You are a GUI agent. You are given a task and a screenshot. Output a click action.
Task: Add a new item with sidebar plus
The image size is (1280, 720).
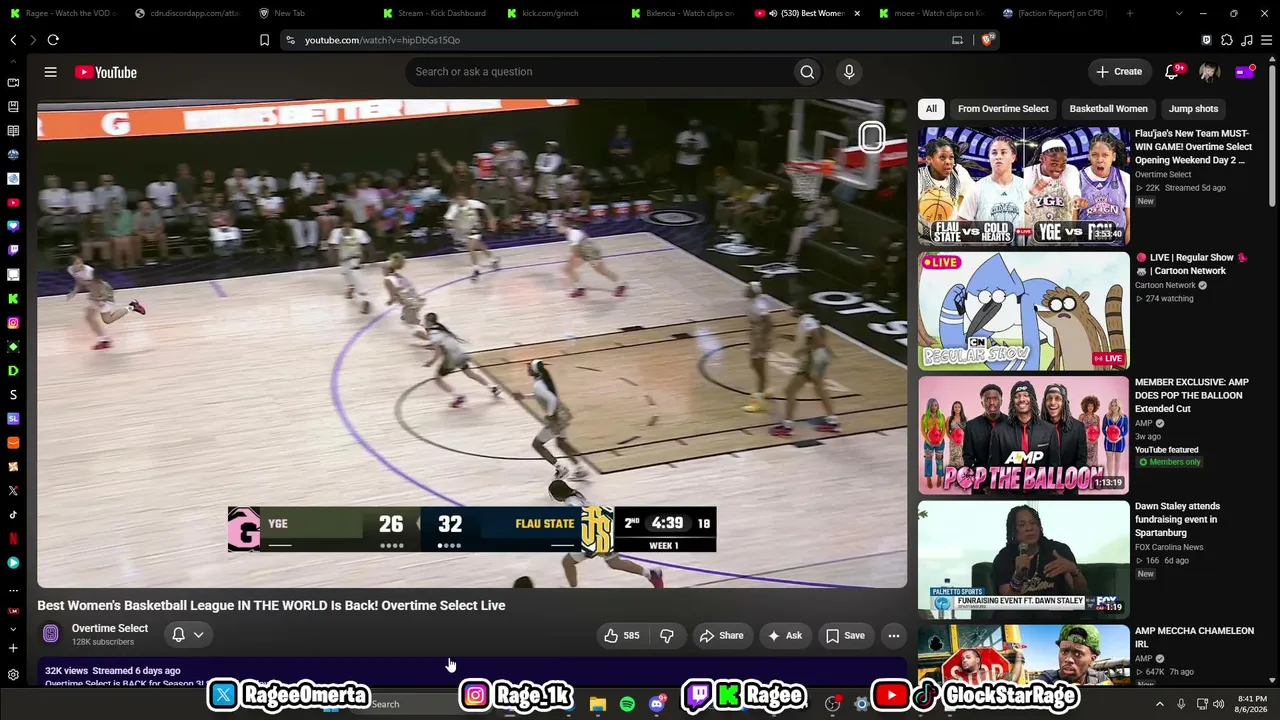click(x=13, y=648)
